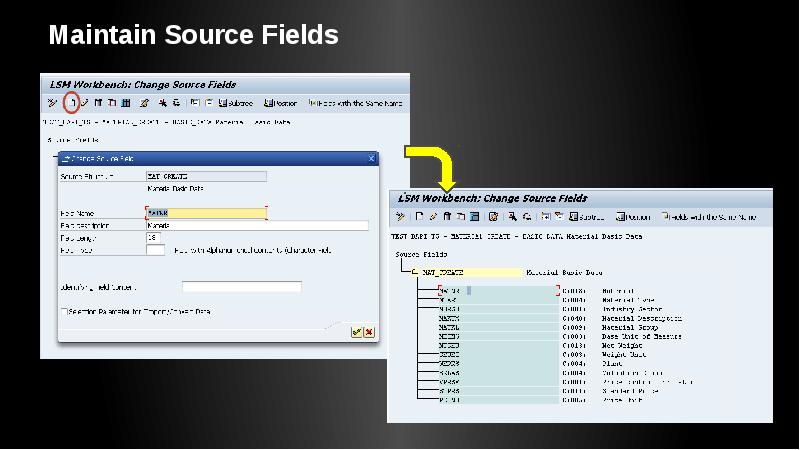Toggle Selection Parameter for Import/Convert Data checkbox
The width and height of the screenshot is (800, 450).
pyautogui.click(x=64, y=311)
